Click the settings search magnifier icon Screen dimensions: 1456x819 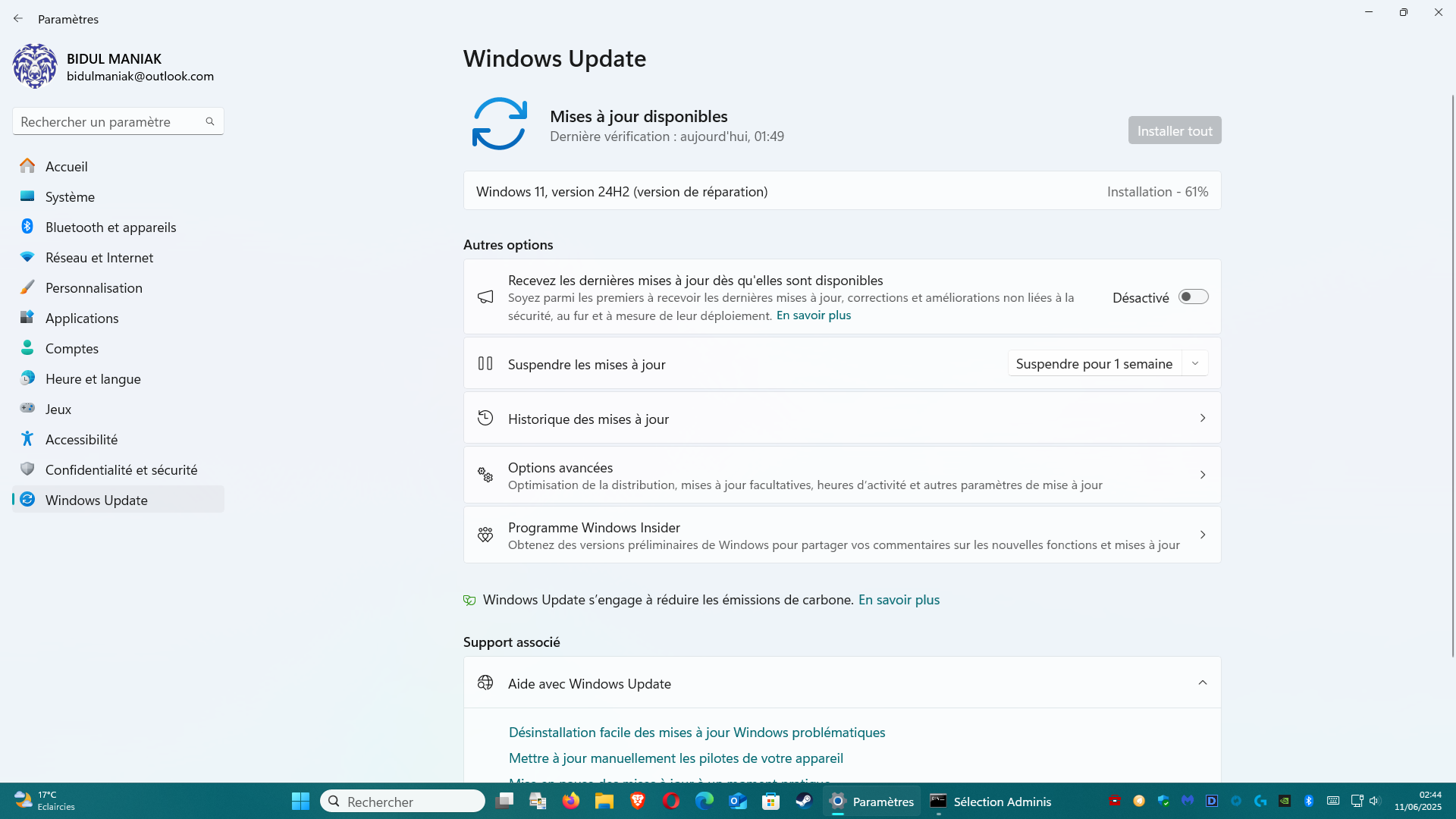210,121
